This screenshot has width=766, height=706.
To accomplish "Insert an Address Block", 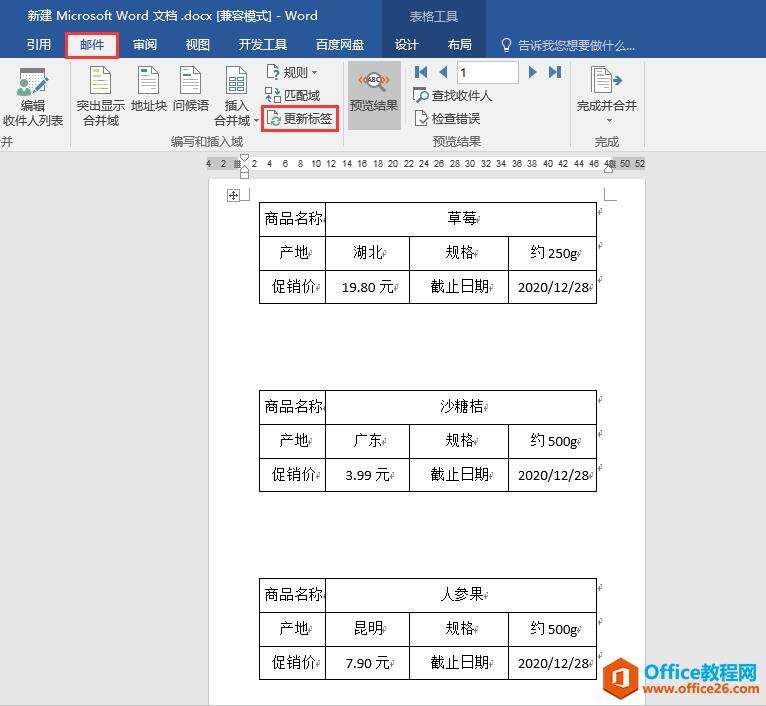I will tap(149, 90).
